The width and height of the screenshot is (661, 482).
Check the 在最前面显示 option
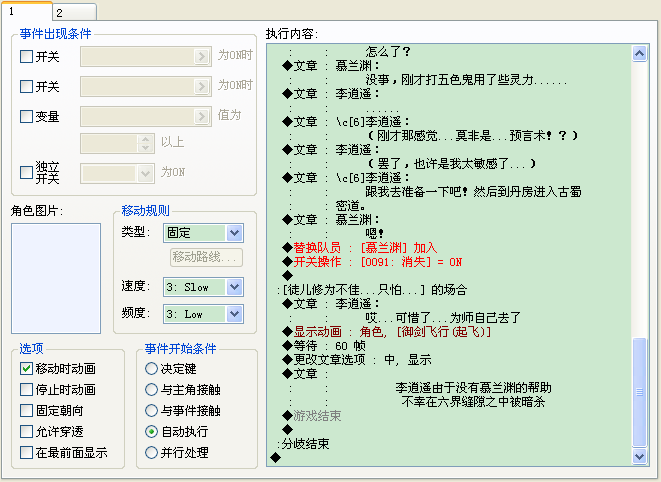pyautogui.click(x=26, y=452)
